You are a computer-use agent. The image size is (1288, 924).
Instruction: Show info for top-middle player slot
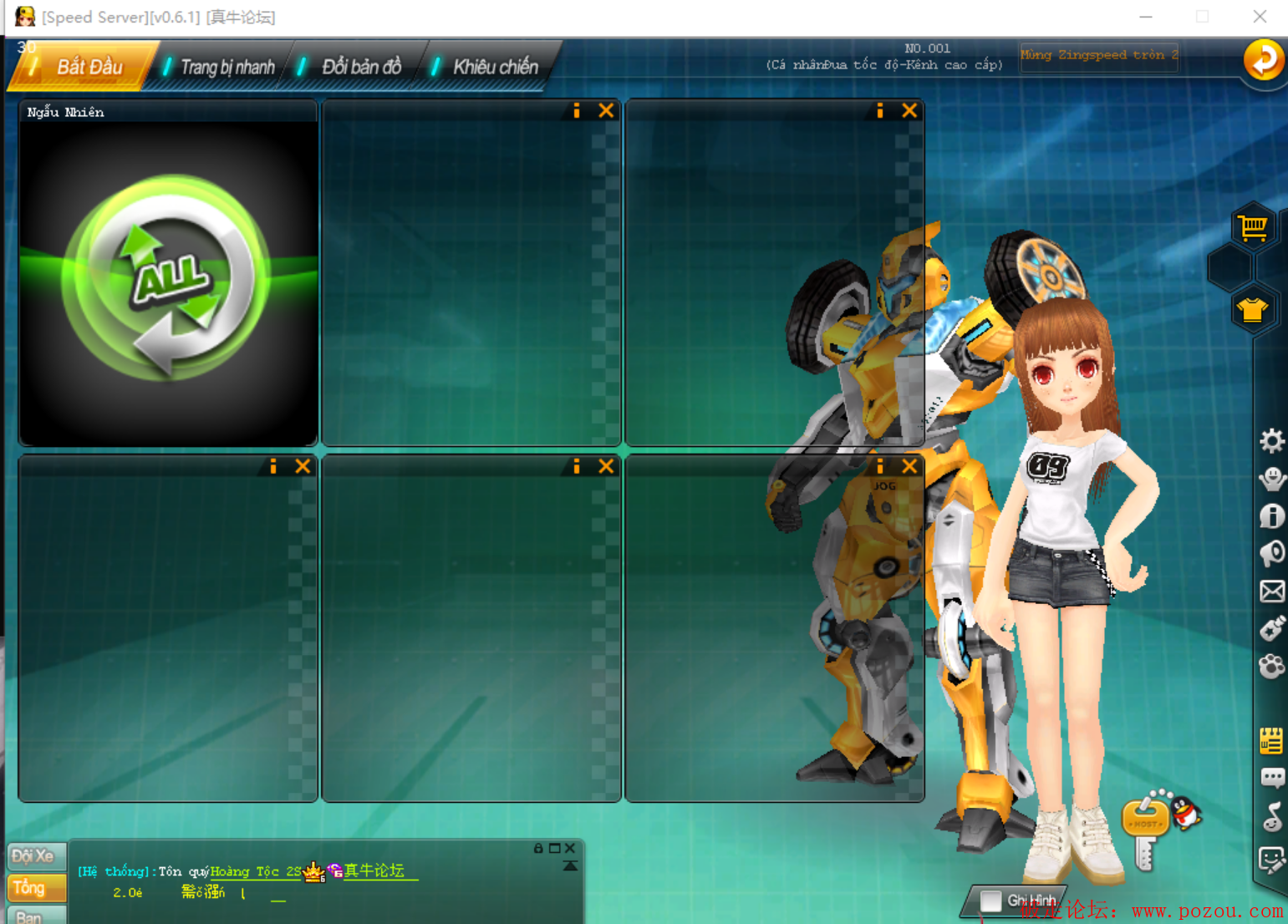(x=577, y=110)
